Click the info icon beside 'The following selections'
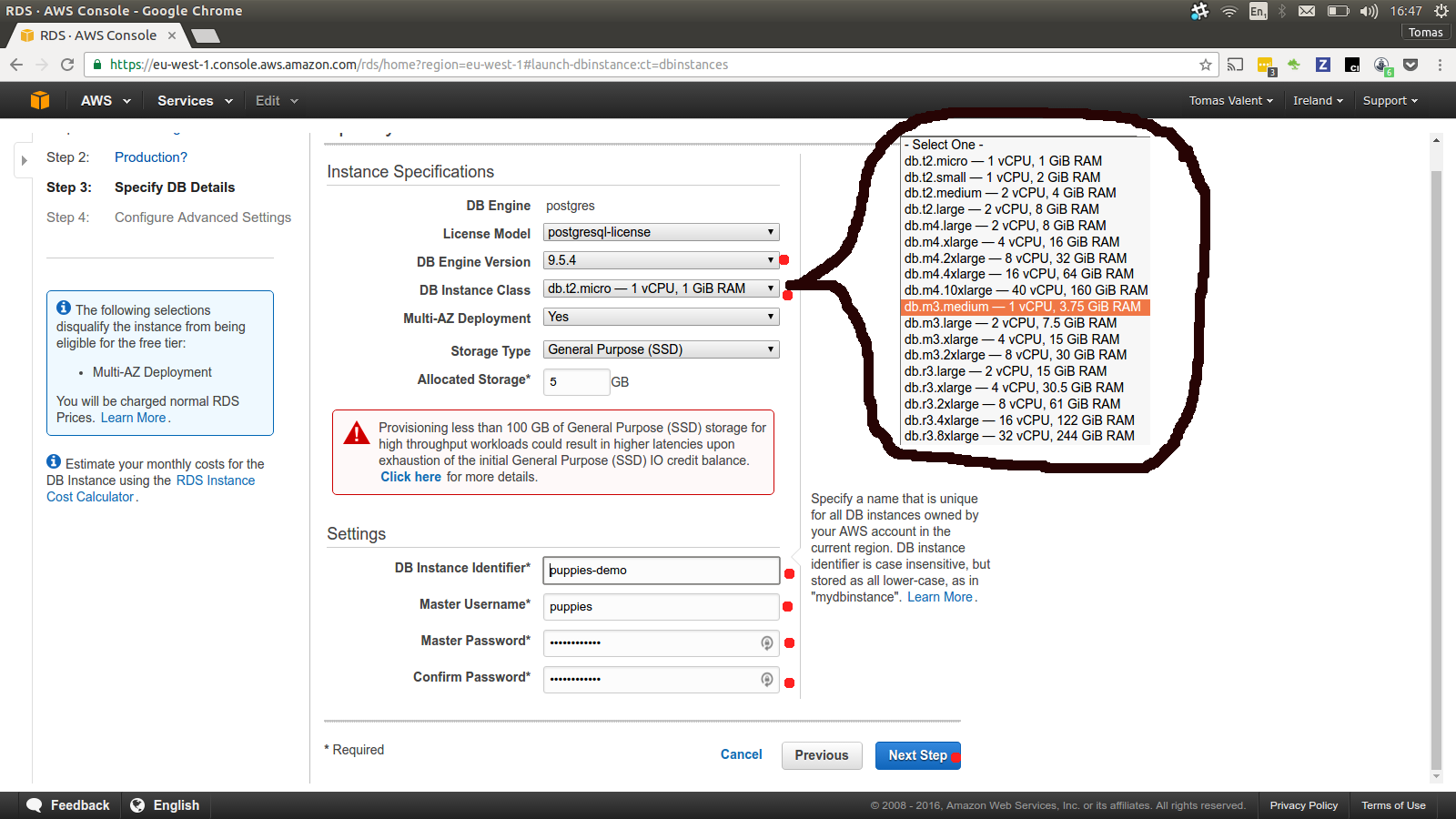The width and height of the screenshot is (1456, 819). pos(64,308)
